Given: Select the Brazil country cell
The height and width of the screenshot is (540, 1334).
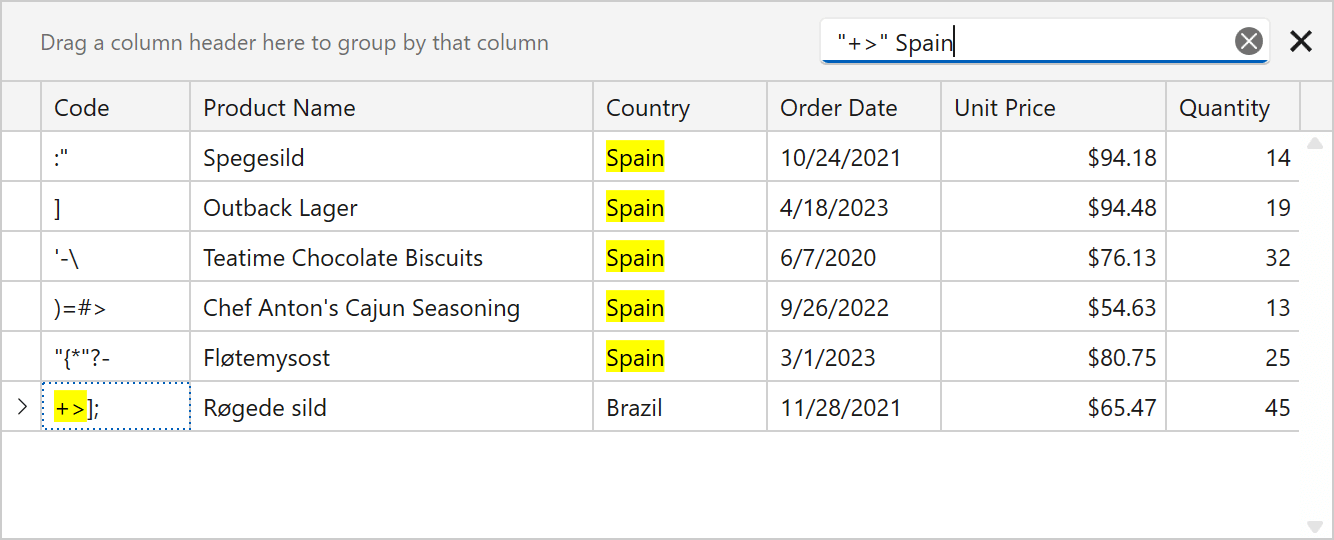Looking at the screenshot, I should (679, 408).
